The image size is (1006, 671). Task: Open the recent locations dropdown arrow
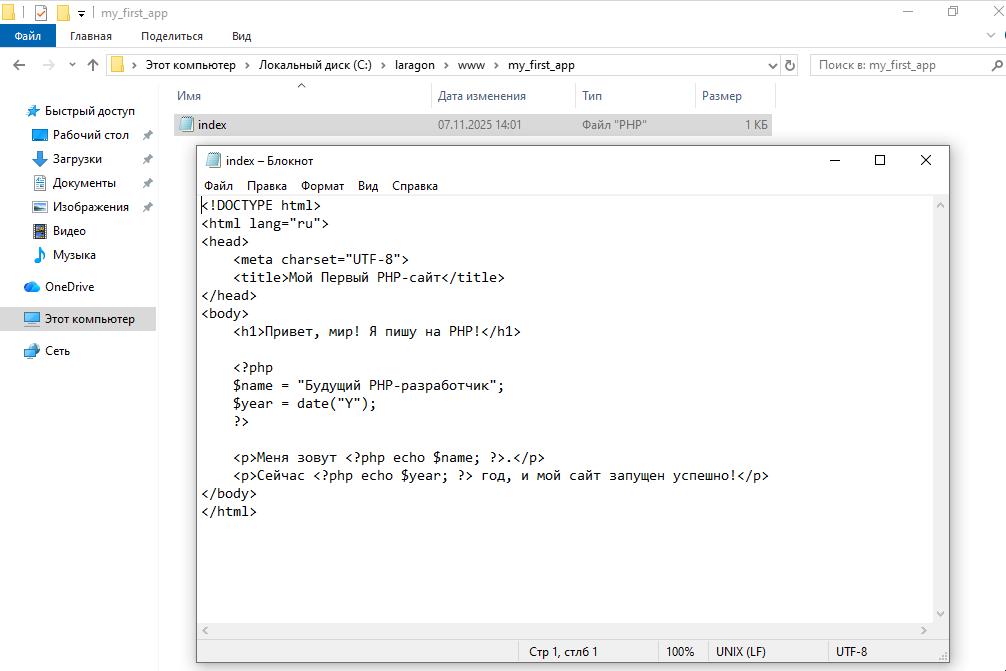[69, 65]
